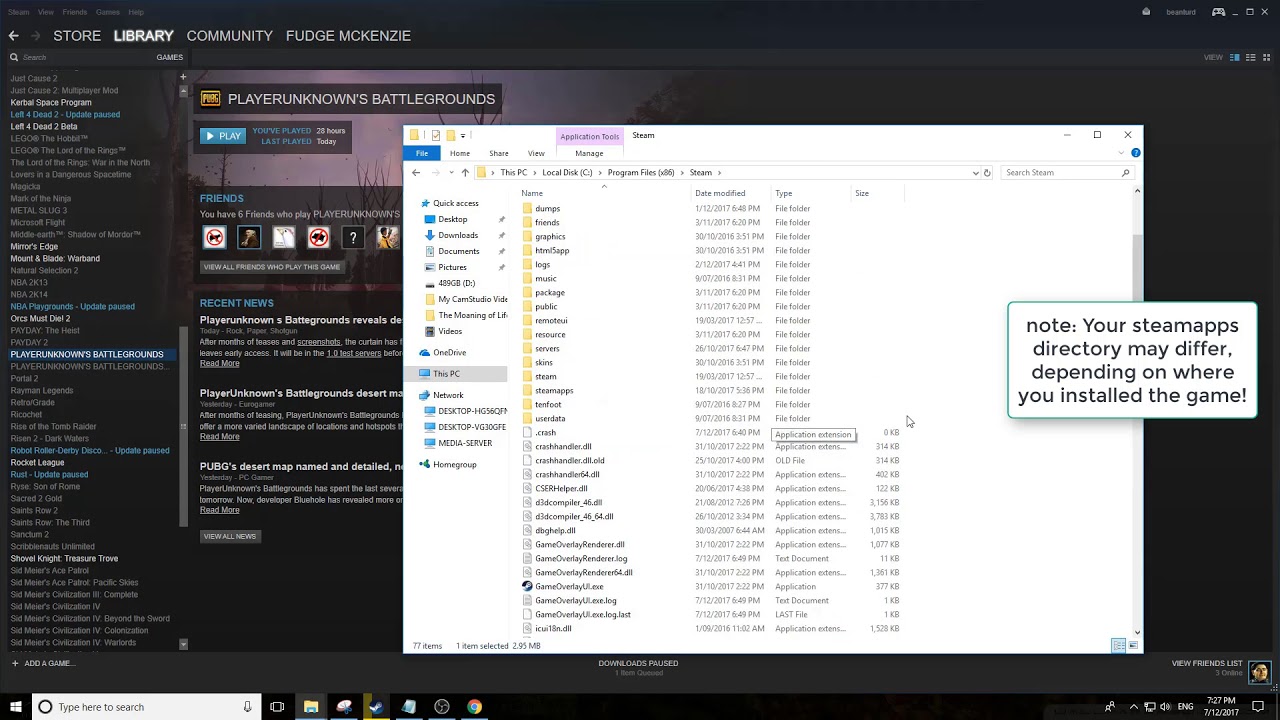Viewport: 1280px width, 720px height.
Task: Open the Explorer Home tab
Action: tap(460, 153)
